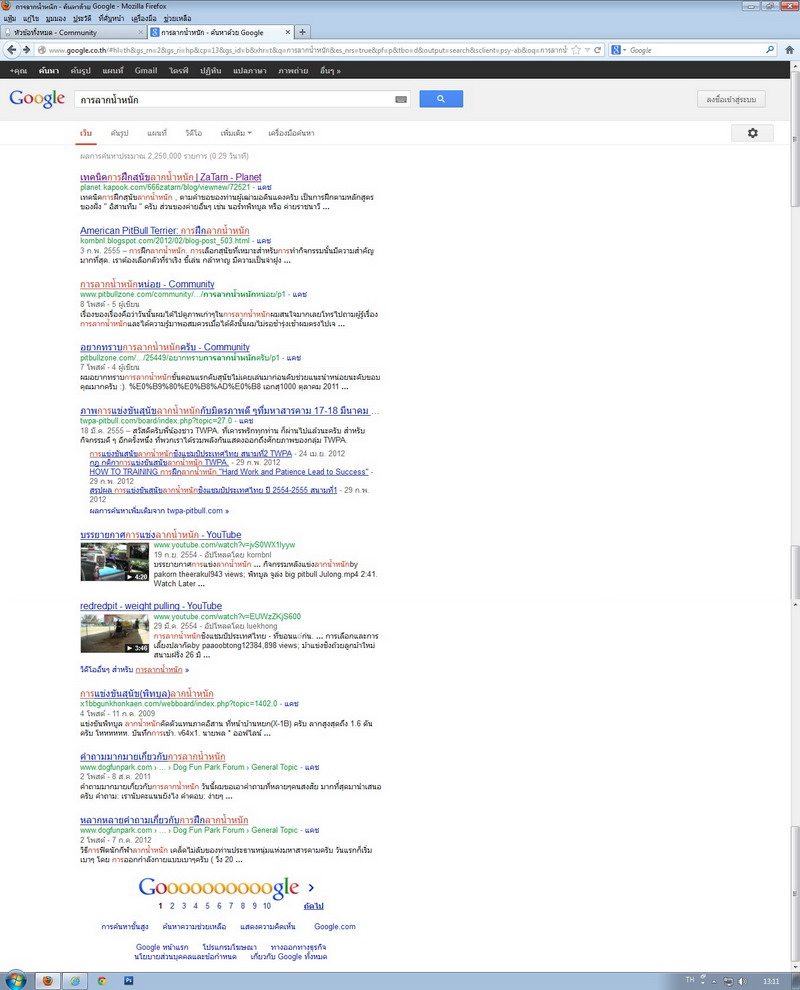Image resolution: width=800 pixels, height=990 pixels.
Task: Select the แผนที่ results tab
Action: click(157, 133)
